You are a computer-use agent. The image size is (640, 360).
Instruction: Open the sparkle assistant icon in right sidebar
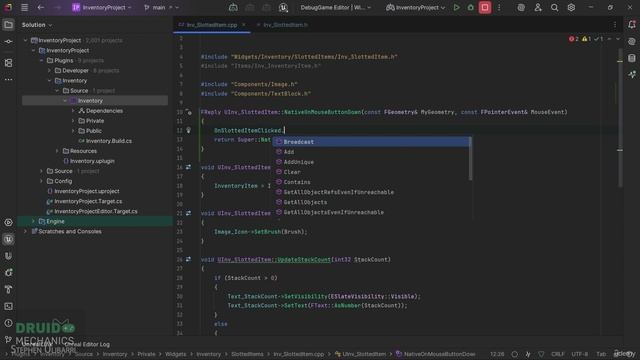pos(632,74)
